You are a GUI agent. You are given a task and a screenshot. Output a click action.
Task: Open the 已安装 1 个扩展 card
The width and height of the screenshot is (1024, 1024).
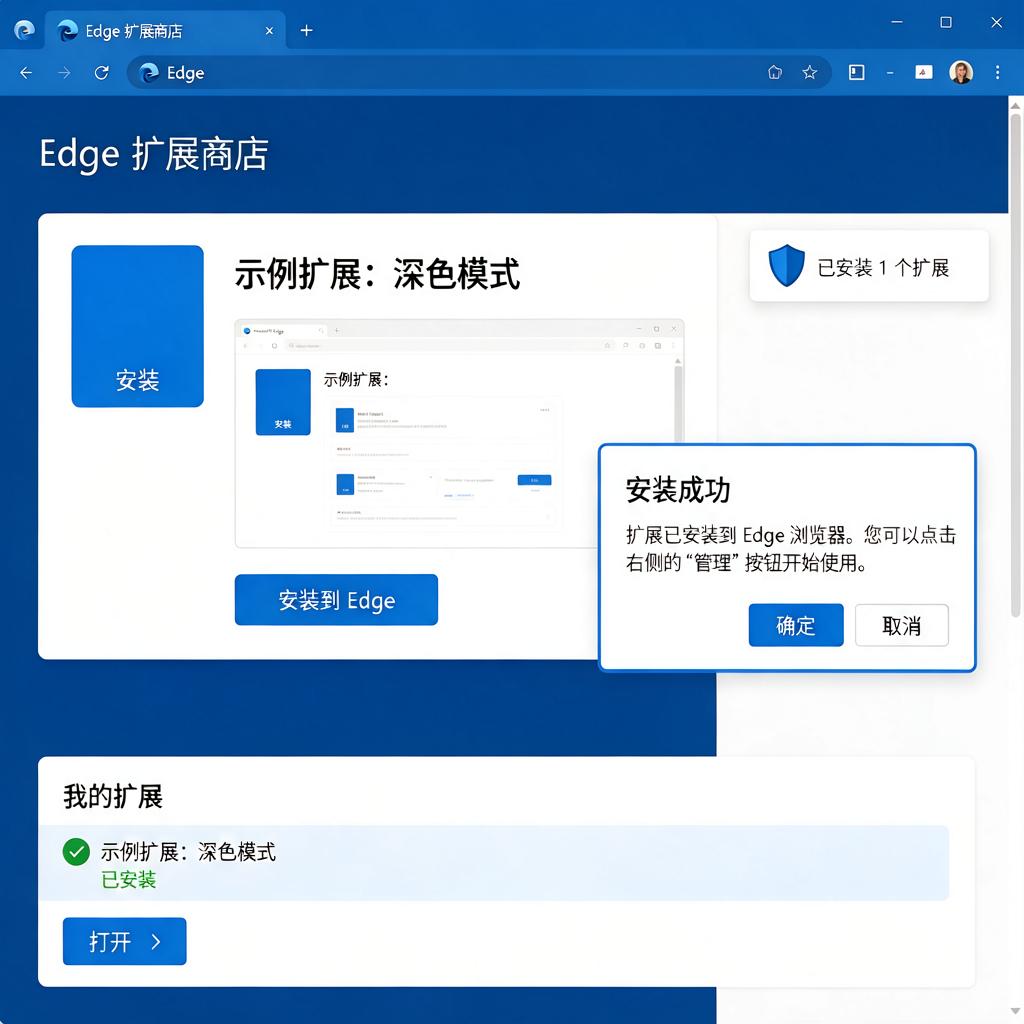click(869, 266)
